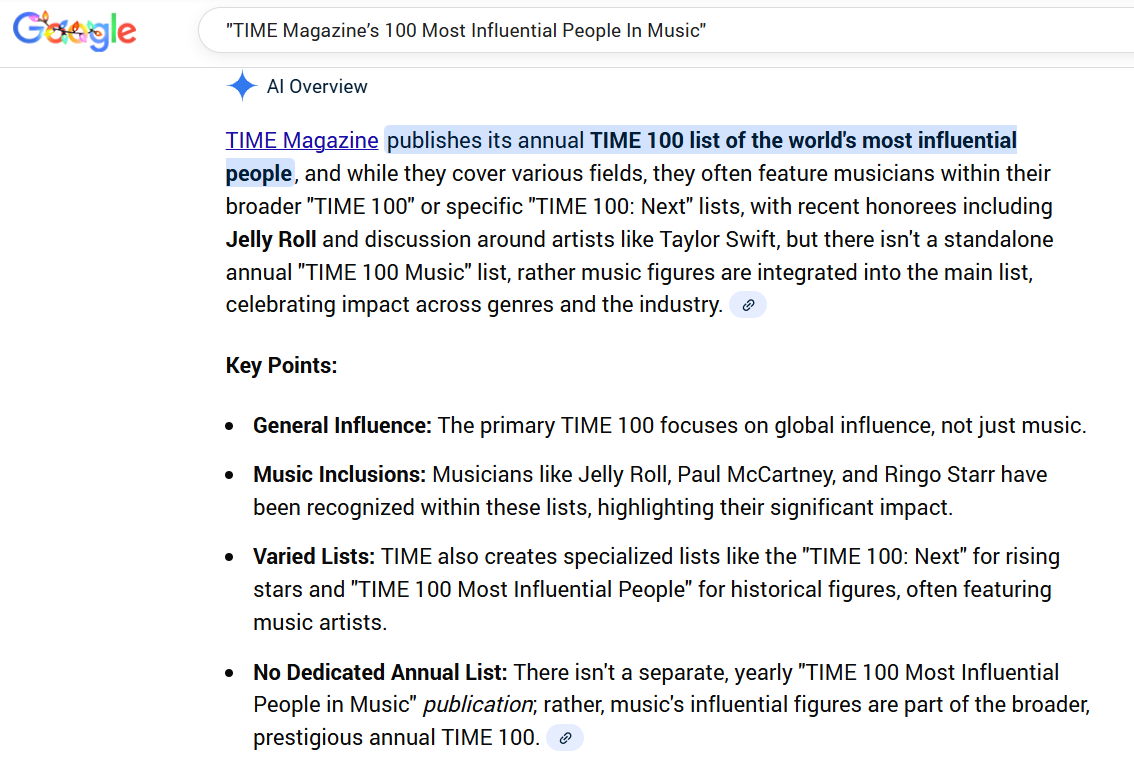Select the 'Varied Lists:' bullet heading

click(x=314, y=556)
